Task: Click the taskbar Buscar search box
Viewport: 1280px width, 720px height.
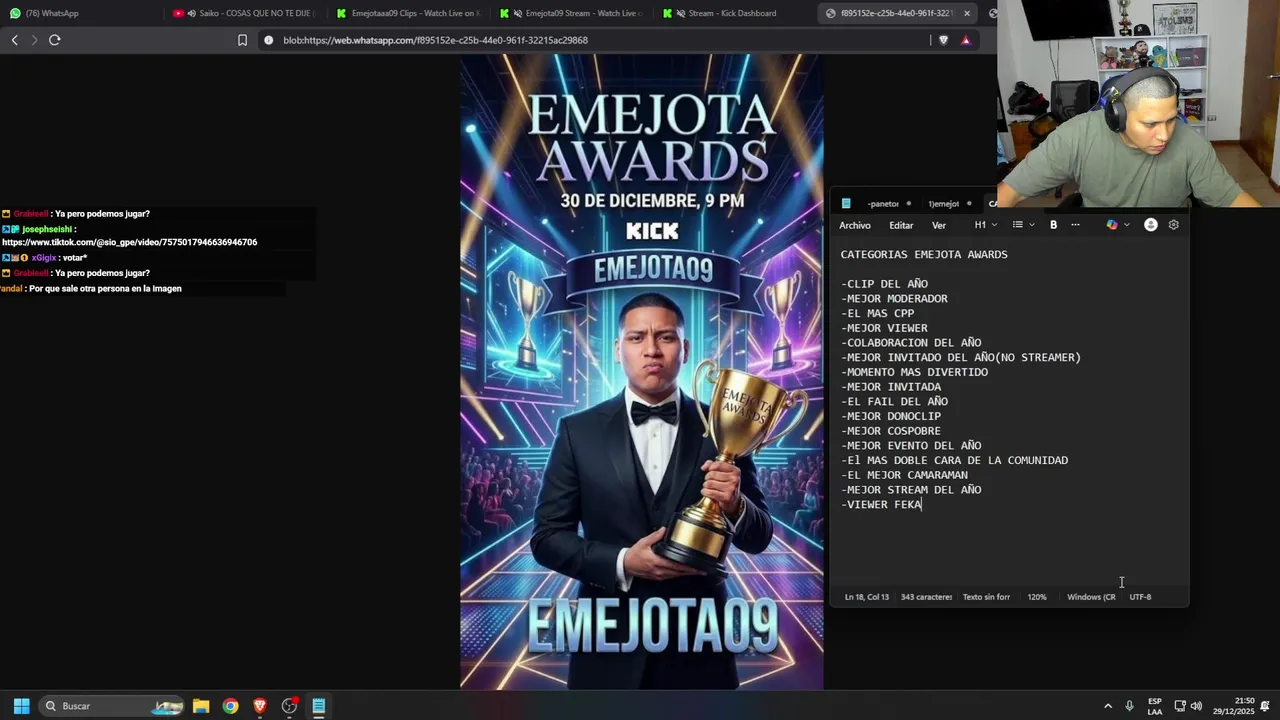Action: pyautogui.click(x=112, y=706)
